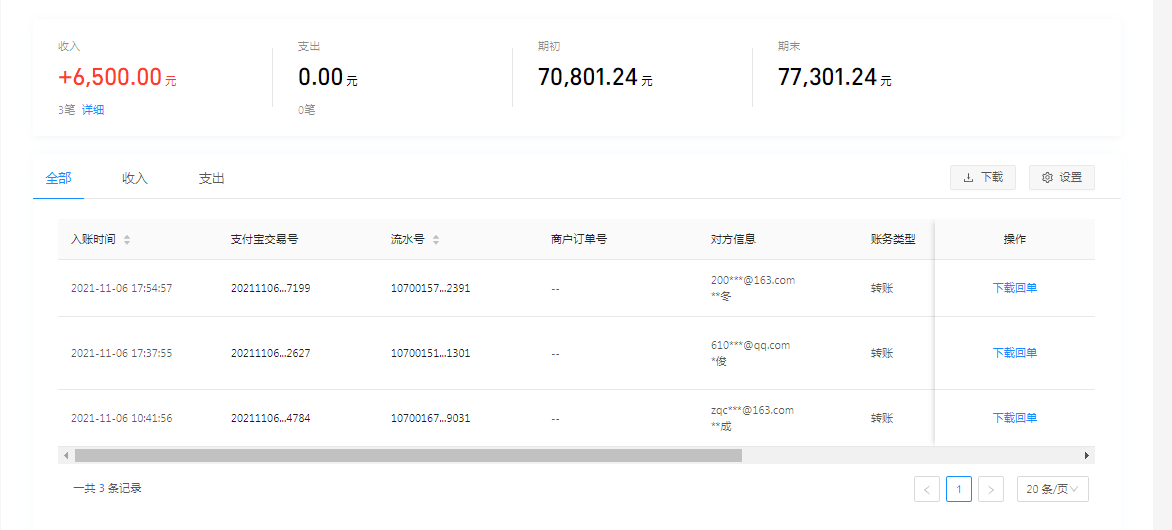Screen dimensions: 1172x530
Task: Open the 20 条/页 page size dropdown
Action: pos(1052,489)
